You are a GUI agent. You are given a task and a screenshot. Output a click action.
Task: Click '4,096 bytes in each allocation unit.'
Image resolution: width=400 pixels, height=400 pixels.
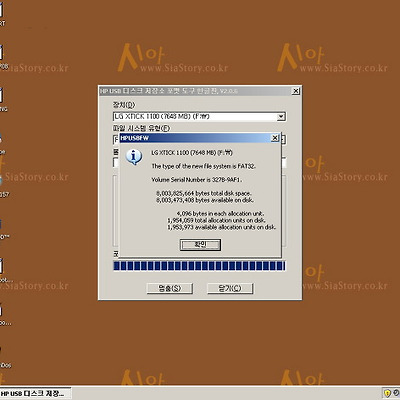click(220, 214)
